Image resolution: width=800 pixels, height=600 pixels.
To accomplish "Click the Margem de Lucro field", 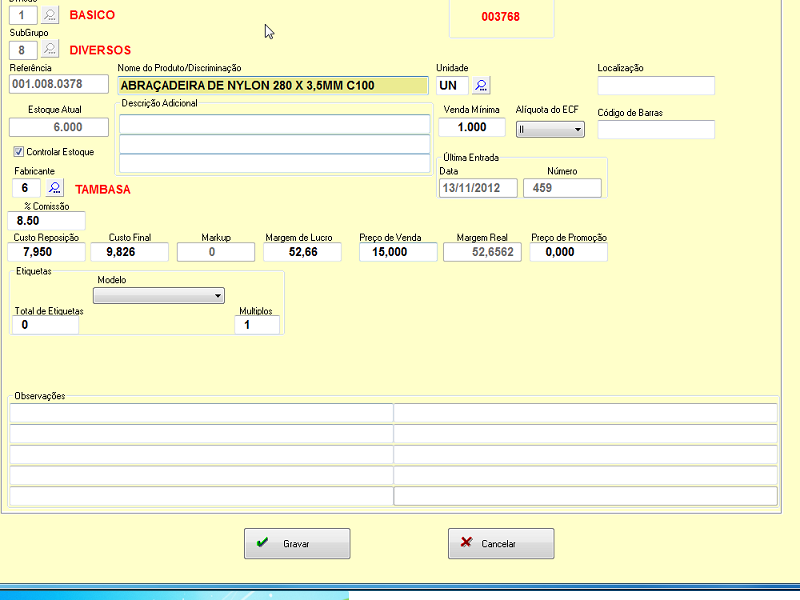I will pos(302,252).
